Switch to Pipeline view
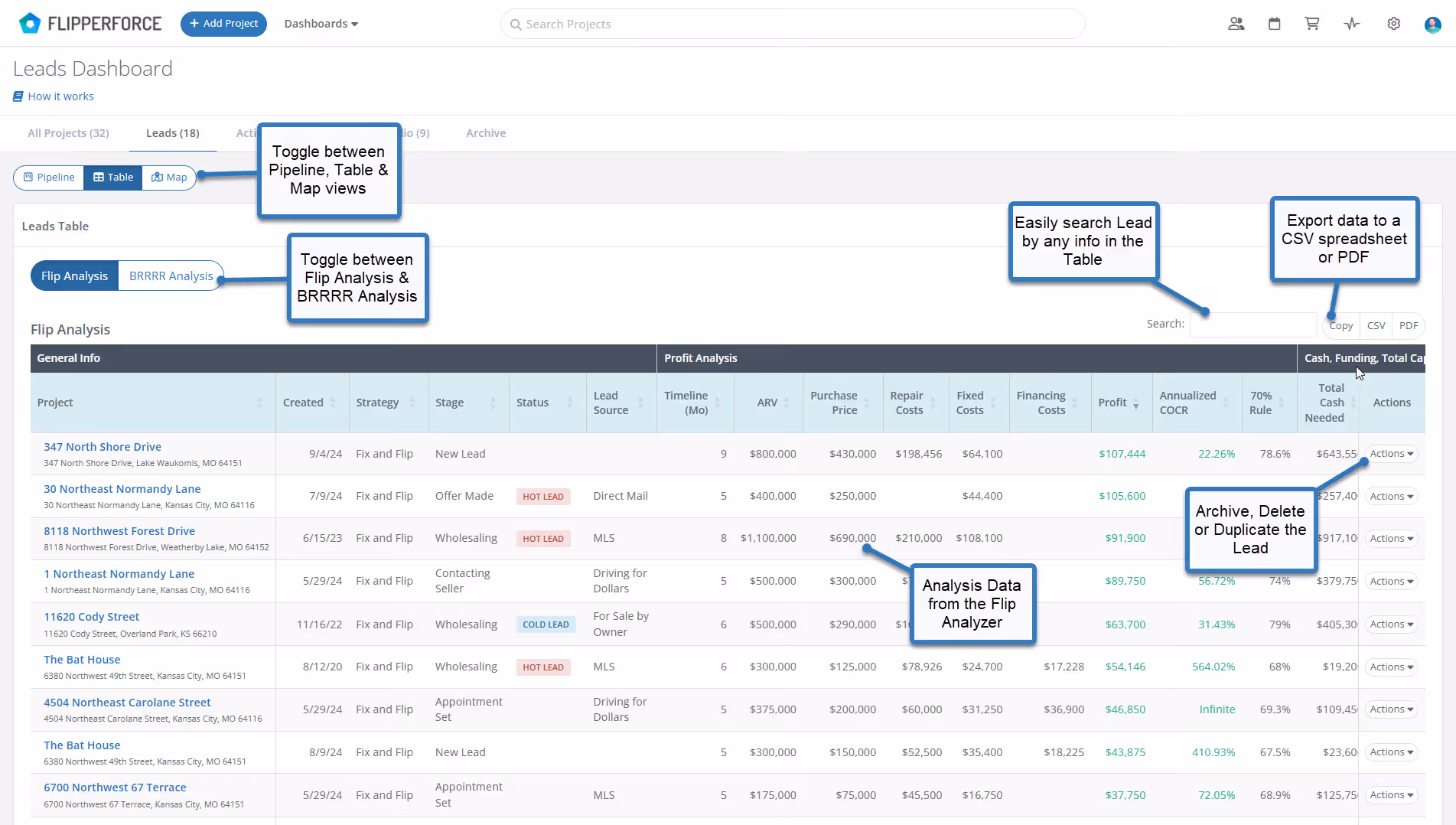 pyautogui.click(x=49, y=177)
